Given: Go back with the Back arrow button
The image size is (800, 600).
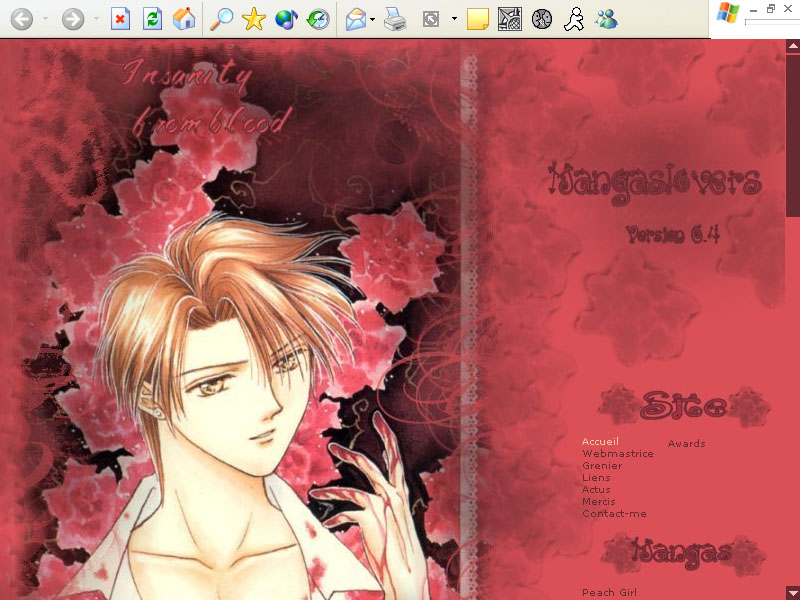Looking at the screenshot, I should tap(22, 20).
